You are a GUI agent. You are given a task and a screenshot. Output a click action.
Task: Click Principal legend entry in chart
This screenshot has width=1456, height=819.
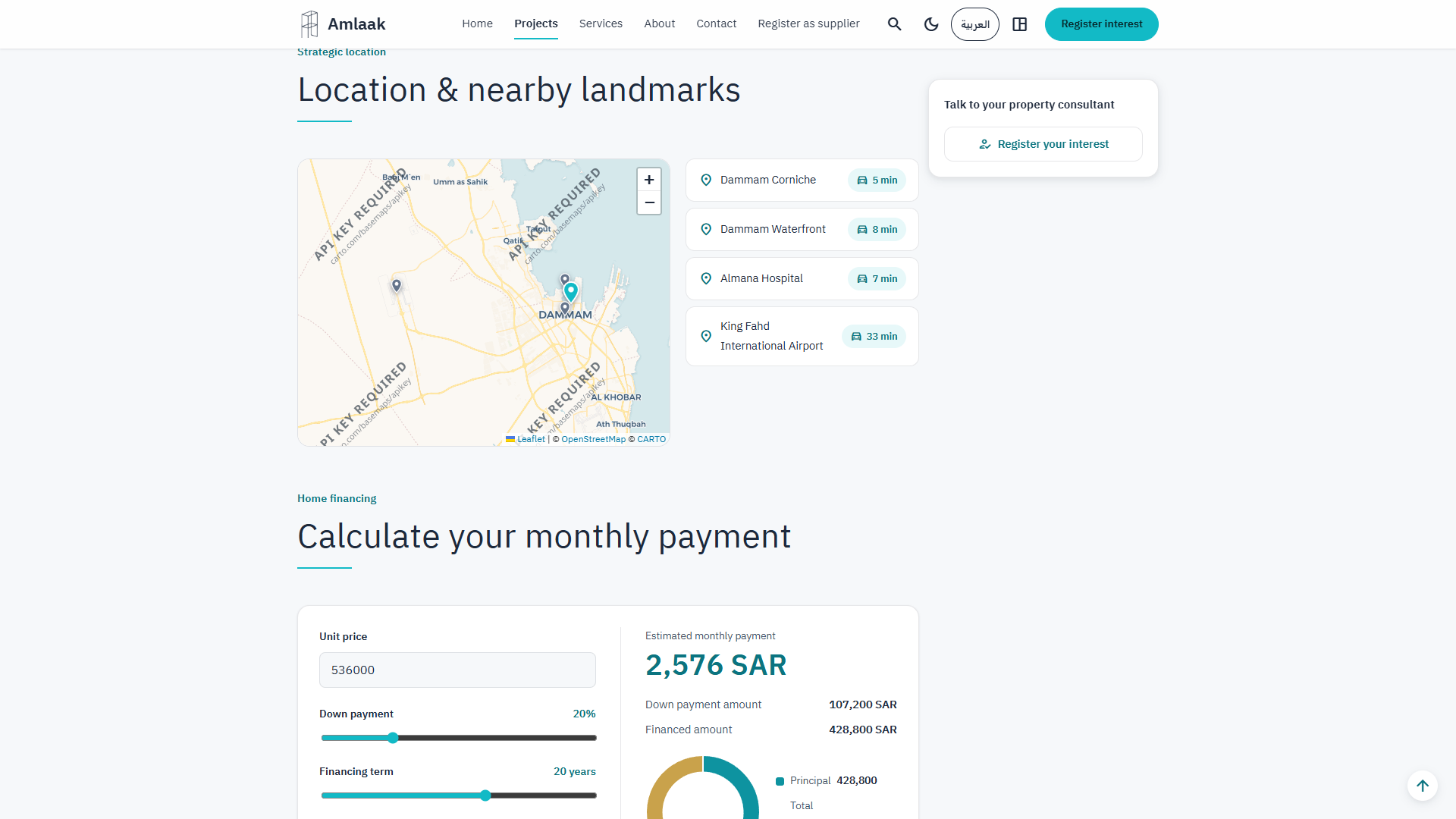click(x=827, y=781)
